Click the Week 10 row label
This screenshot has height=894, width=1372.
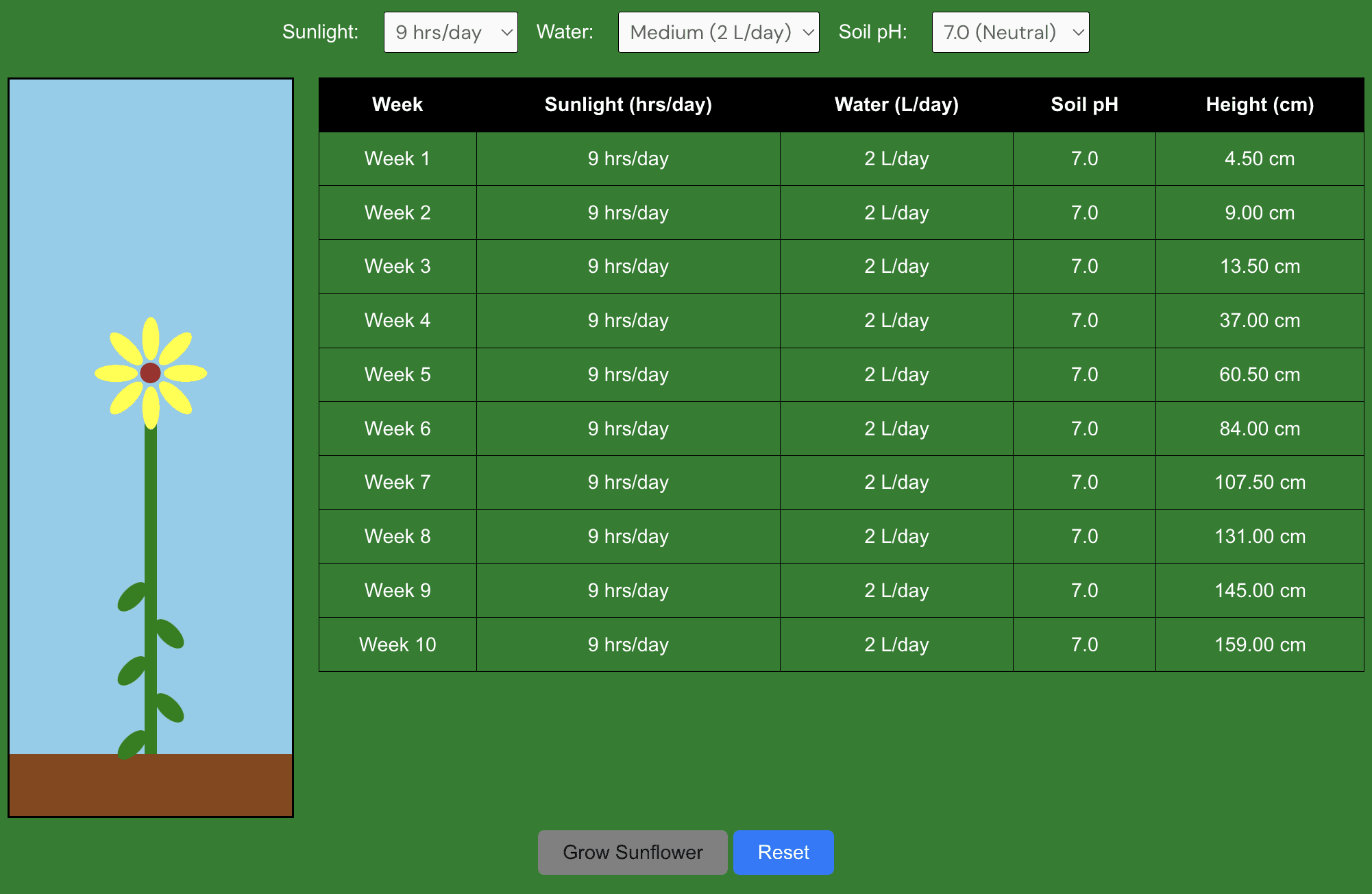[397, 644]
